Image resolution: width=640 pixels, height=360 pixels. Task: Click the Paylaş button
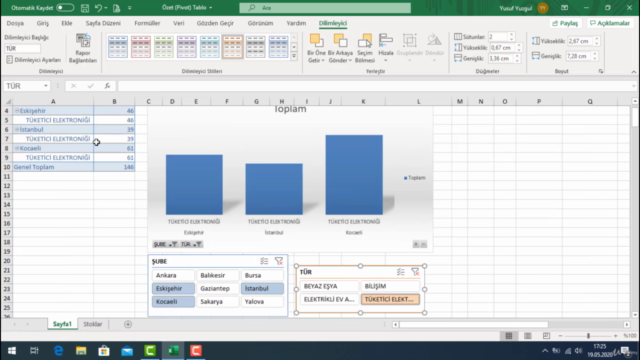[x=565, y=23]
